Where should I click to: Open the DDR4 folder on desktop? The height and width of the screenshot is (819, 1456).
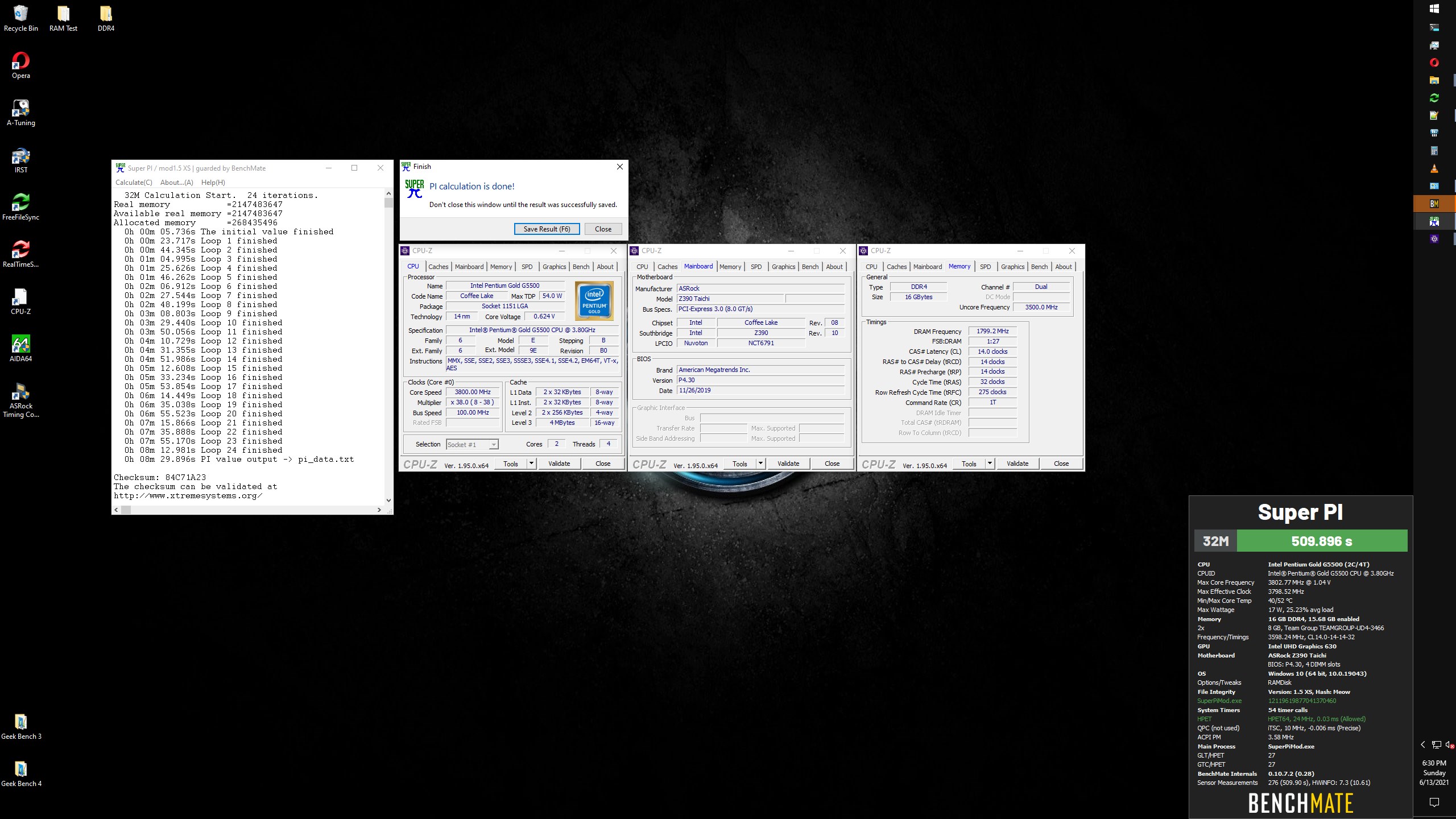(106, 18)
